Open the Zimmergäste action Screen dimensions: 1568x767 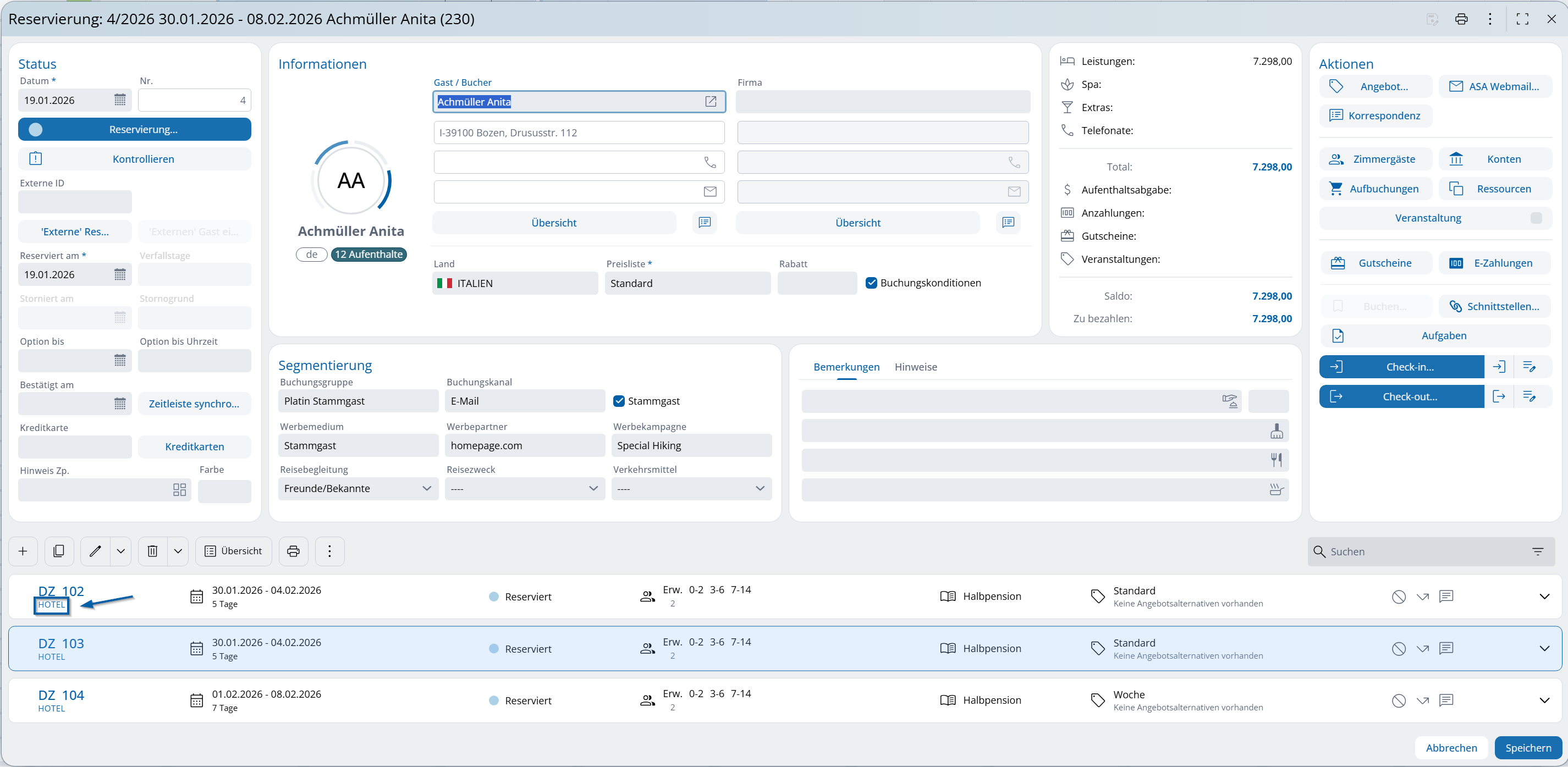(1375, 159)
